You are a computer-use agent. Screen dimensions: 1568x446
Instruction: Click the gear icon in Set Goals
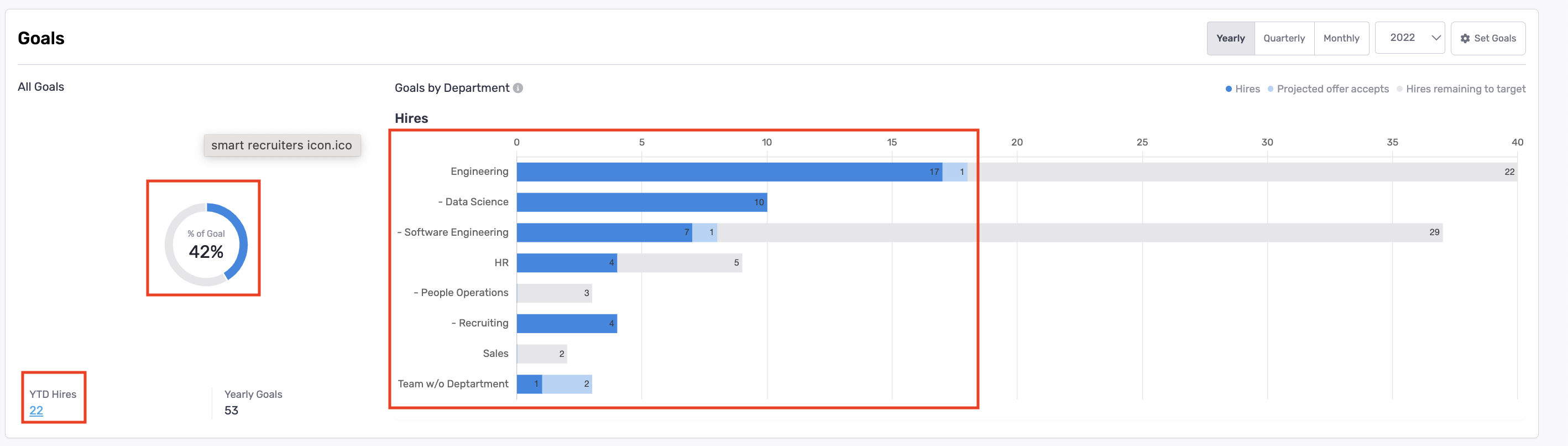coord(1465,38)
